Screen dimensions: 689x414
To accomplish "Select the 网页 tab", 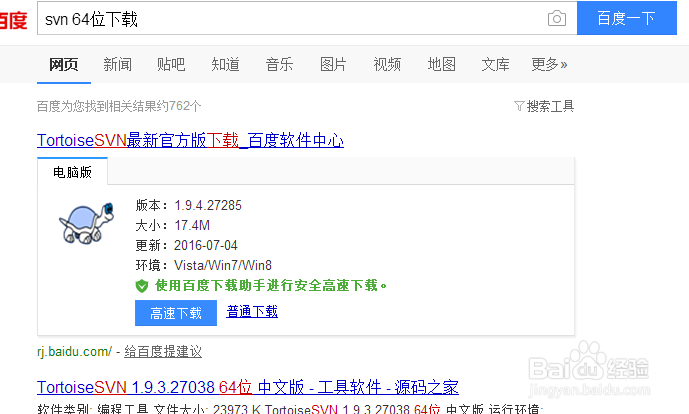I will pyautogui.click(x=64, y=65).
